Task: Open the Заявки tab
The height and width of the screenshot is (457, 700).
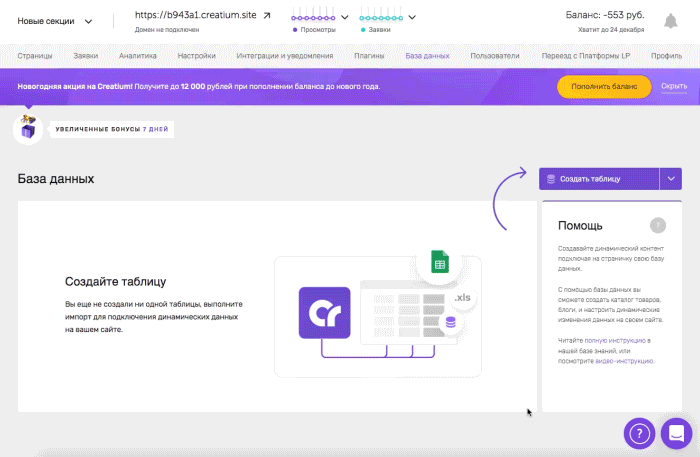Action: coord(86,56)
